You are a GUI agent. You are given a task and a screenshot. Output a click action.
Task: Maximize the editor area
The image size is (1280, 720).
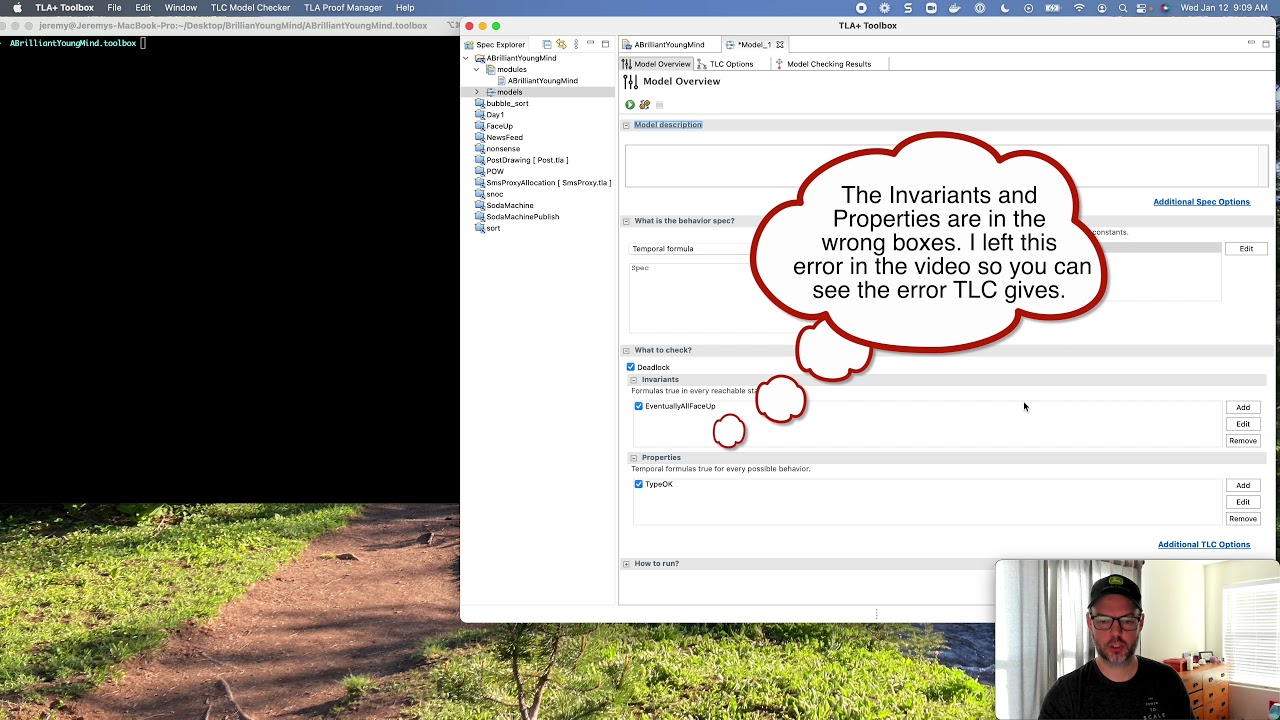1266,44
